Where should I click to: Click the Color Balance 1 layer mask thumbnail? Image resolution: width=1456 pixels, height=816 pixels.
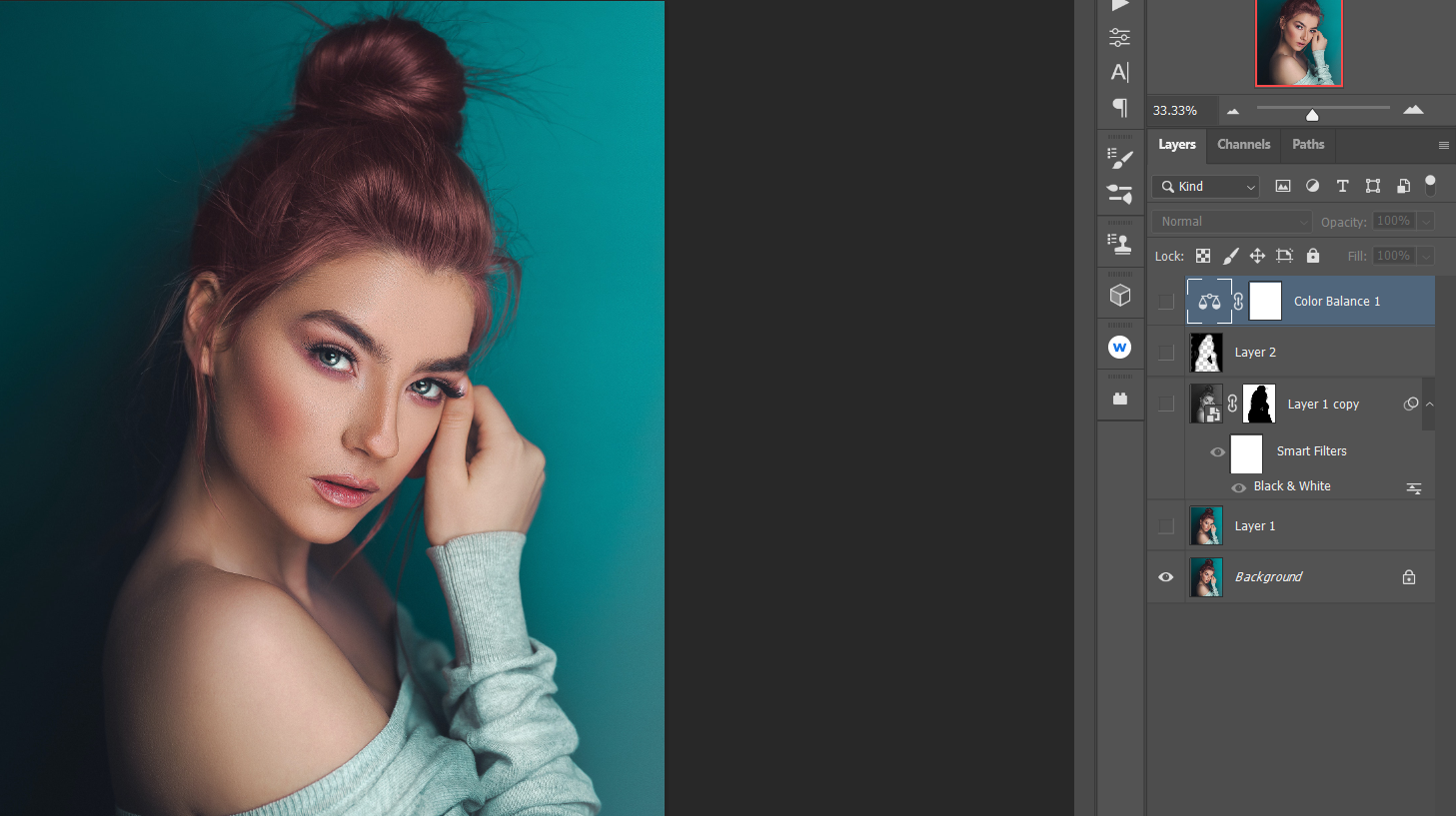pyautogui.click(x=1265, y=301)
